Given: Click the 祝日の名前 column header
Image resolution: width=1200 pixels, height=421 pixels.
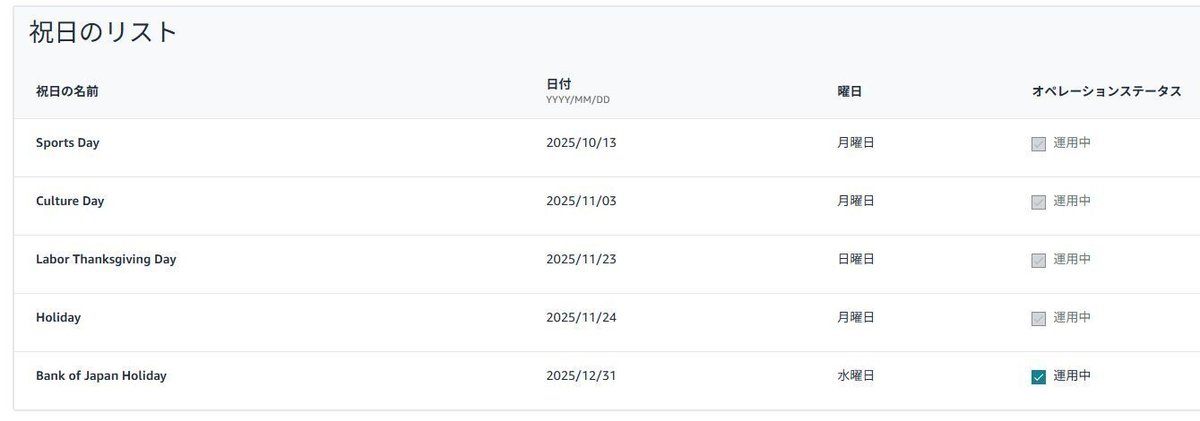Looking at the screenshot, I should [x=67, y=92].
